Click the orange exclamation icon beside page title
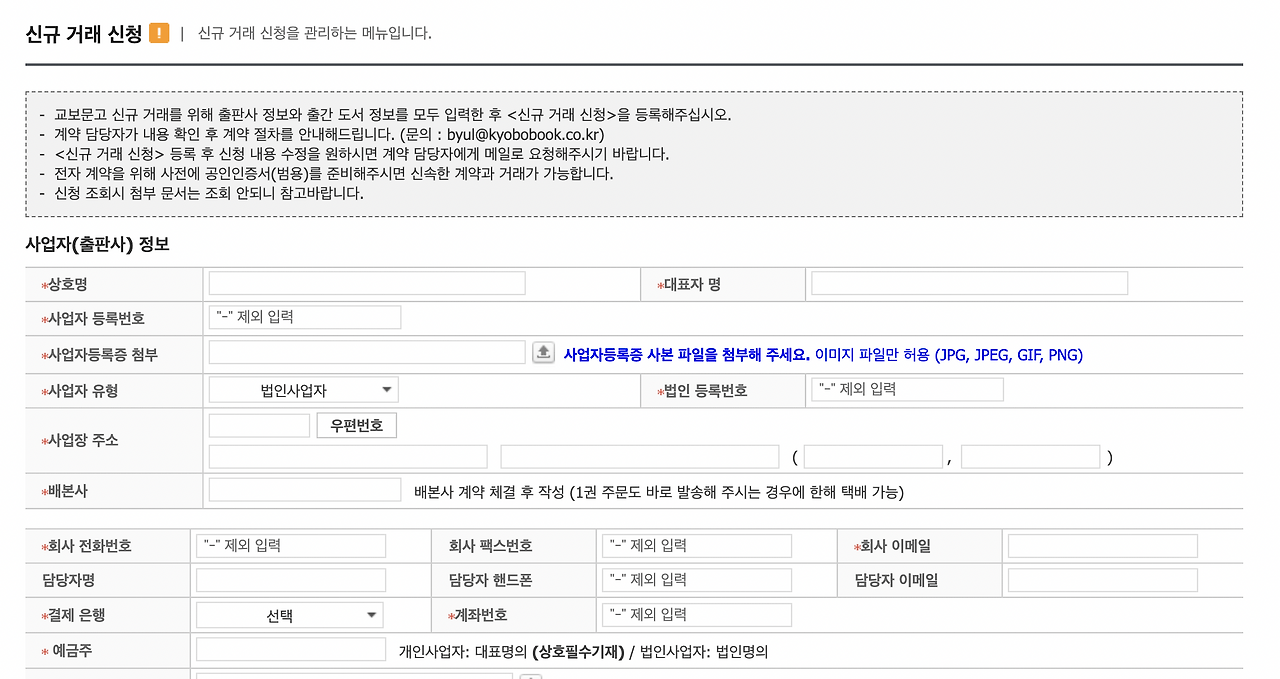 [x=156, y=31]
